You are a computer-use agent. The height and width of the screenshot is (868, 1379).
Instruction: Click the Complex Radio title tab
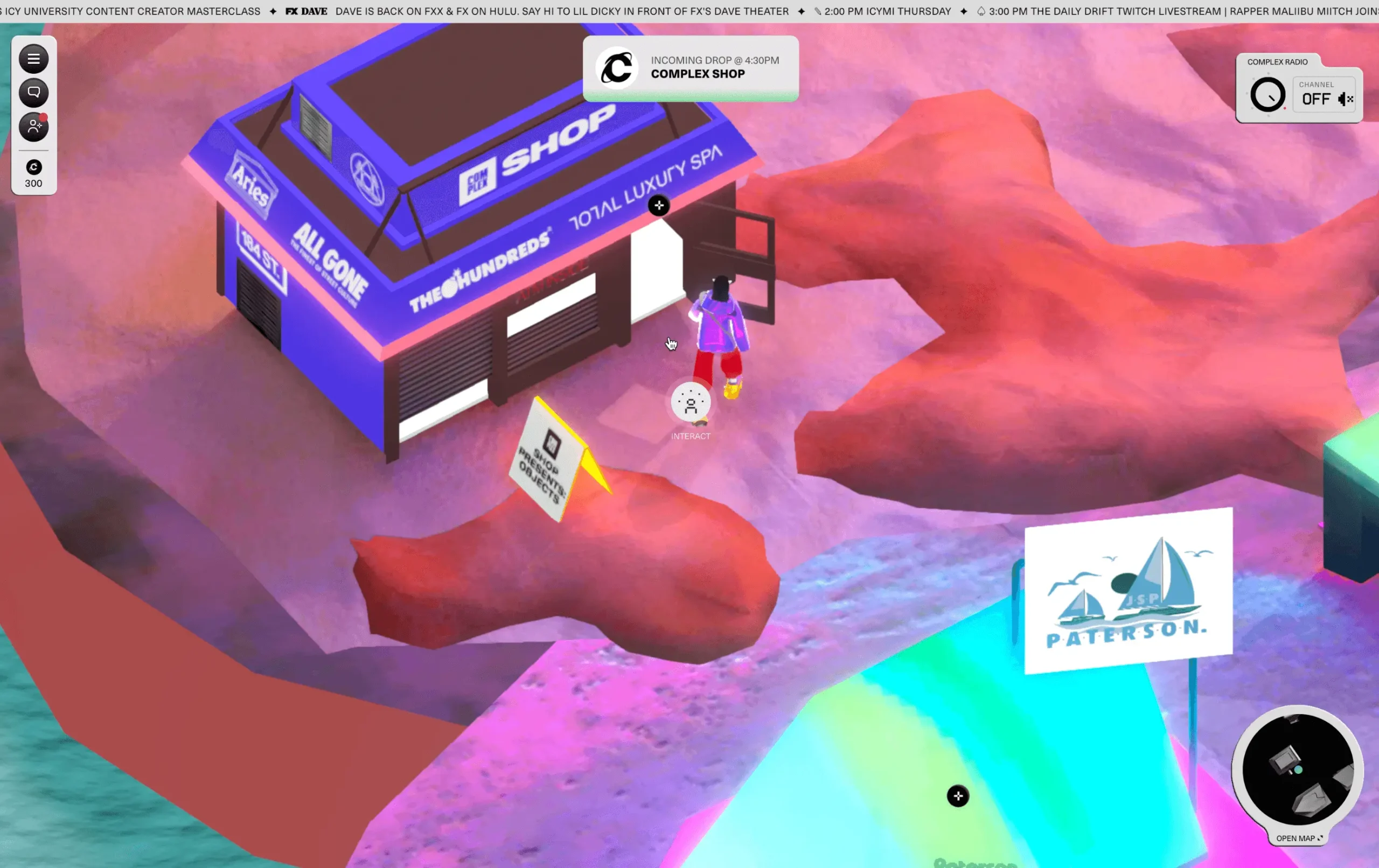click(1277, 62)
